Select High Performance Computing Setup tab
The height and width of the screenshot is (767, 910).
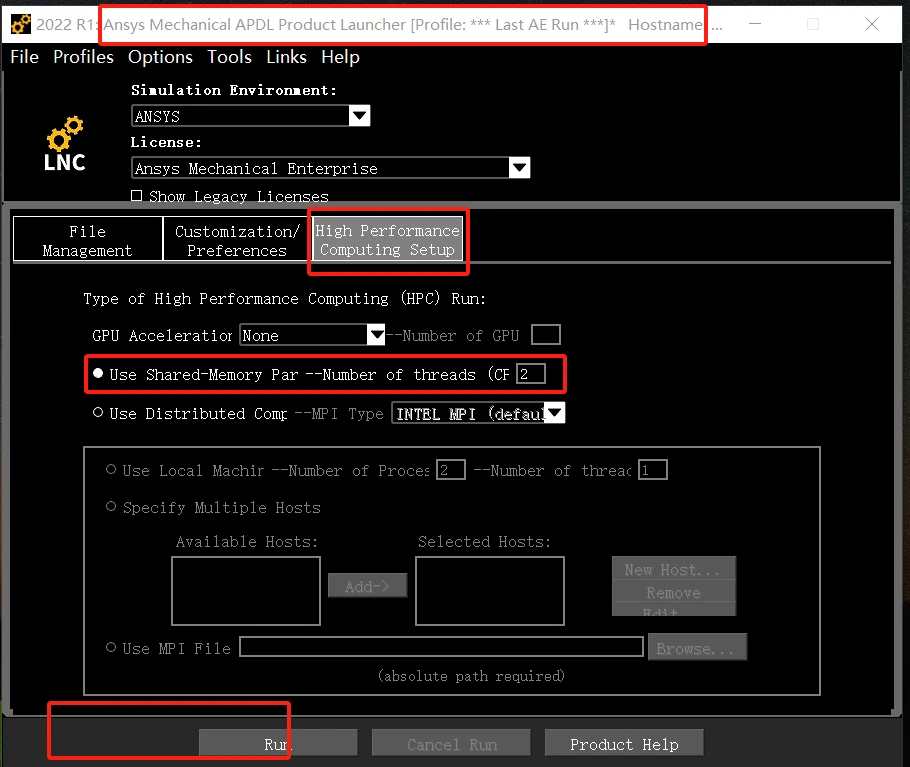coord(388,240)
